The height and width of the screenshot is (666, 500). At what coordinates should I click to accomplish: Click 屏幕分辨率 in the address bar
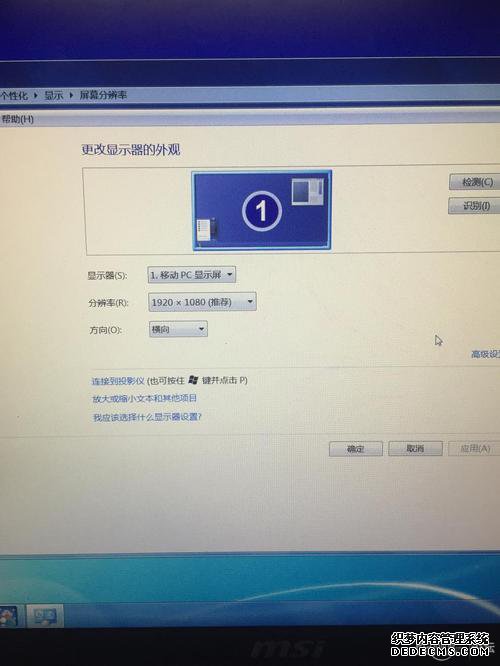103,95
